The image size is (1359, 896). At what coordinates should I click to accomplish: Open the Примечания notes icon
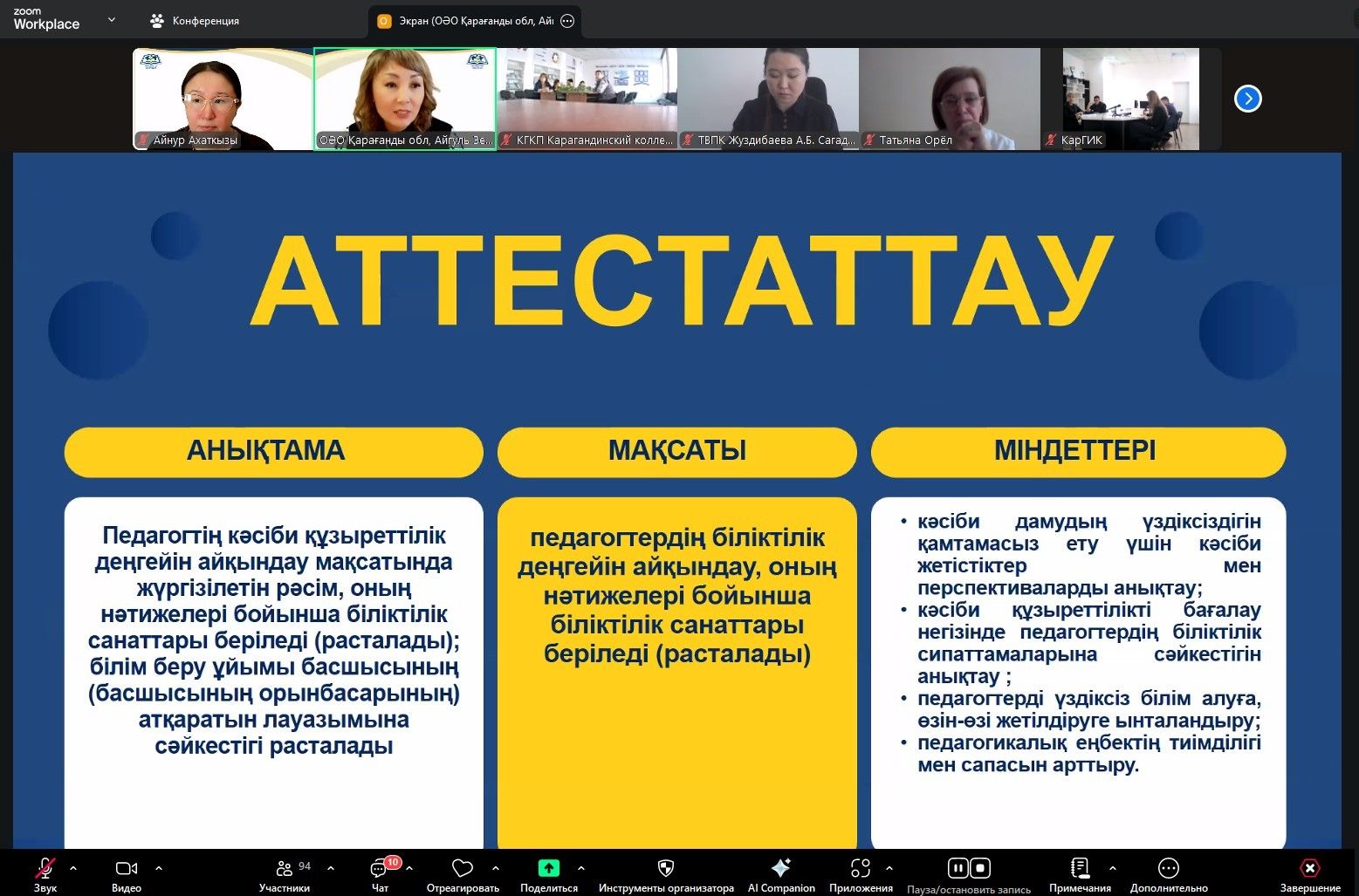(x=1080, y=868)
